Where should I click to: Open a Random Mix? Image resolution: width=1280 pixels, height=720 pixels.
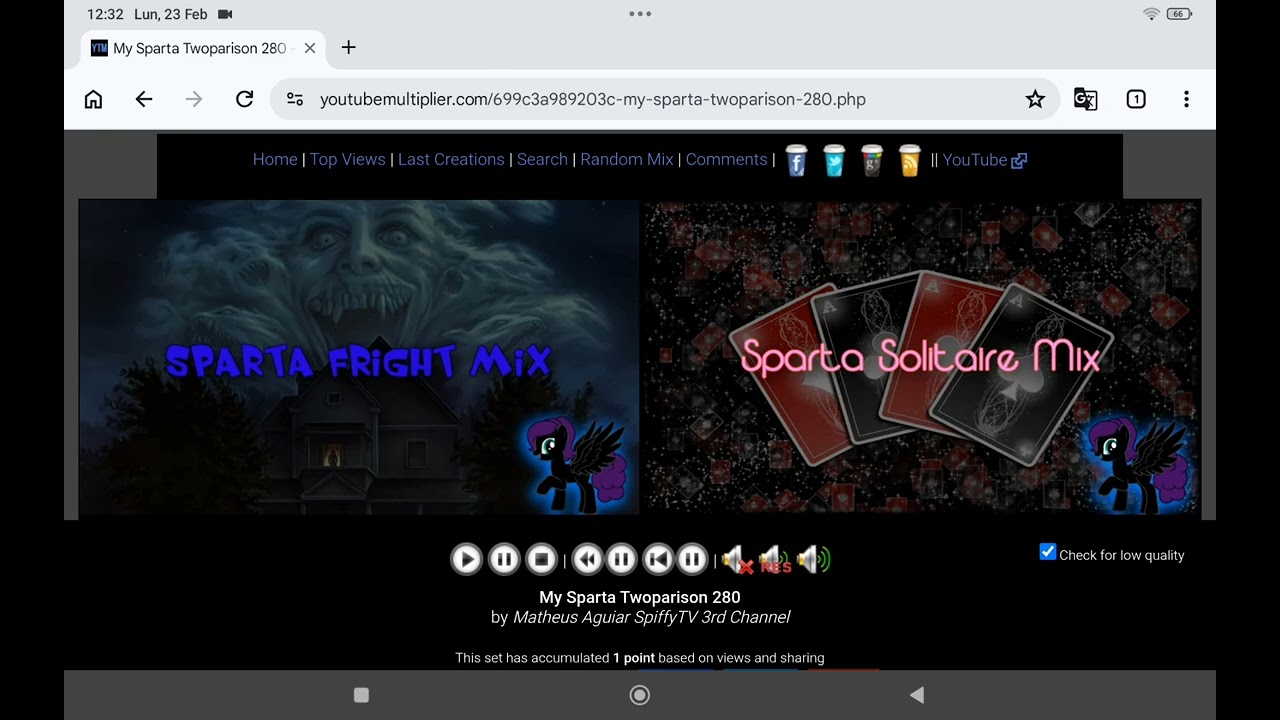[x=627, y=159]
